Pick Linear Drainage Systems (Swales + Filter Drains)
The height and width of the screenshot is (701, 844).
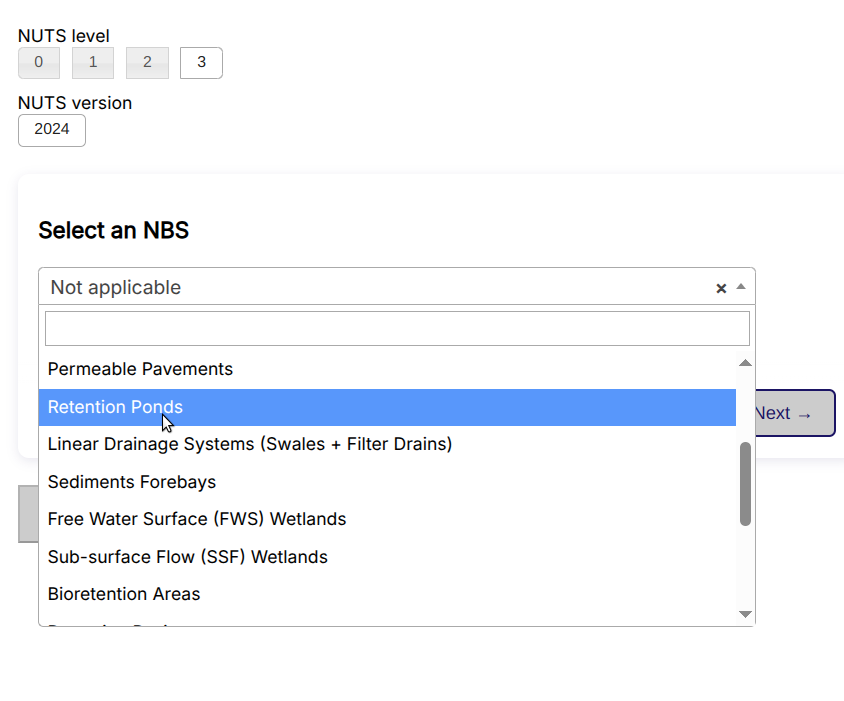[x=249, y=444]
